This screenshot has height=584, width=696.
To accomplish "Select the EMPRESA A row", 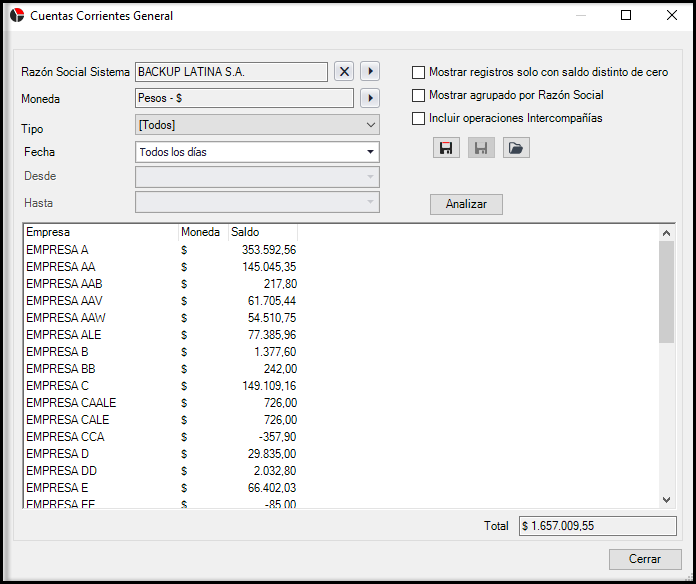I will click(161, 250).
